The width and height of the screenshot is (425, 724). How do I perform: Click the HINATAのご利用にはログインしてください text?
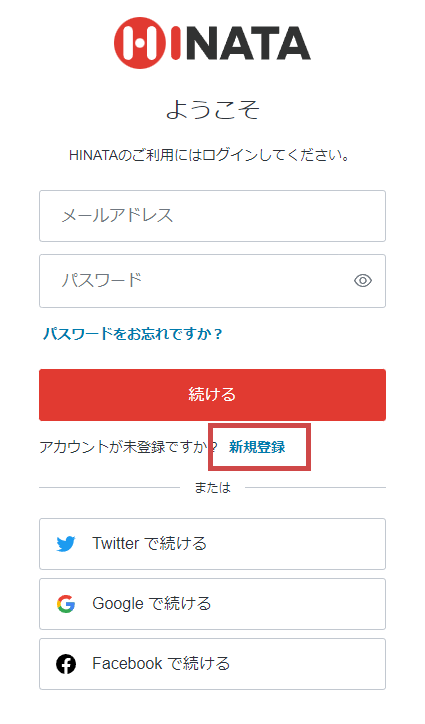210,155
